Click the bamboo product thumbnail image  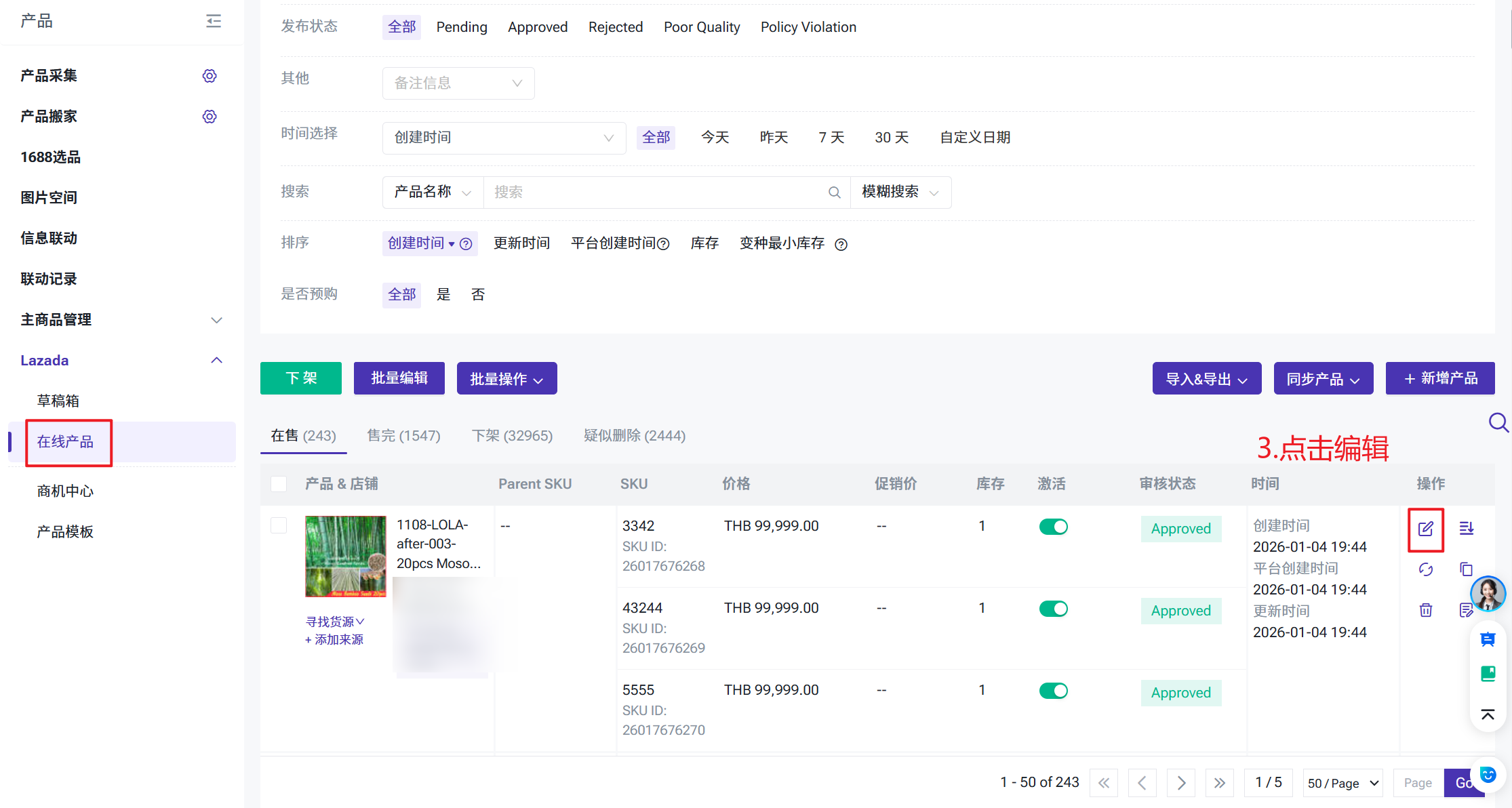click(x=345, y=556)
